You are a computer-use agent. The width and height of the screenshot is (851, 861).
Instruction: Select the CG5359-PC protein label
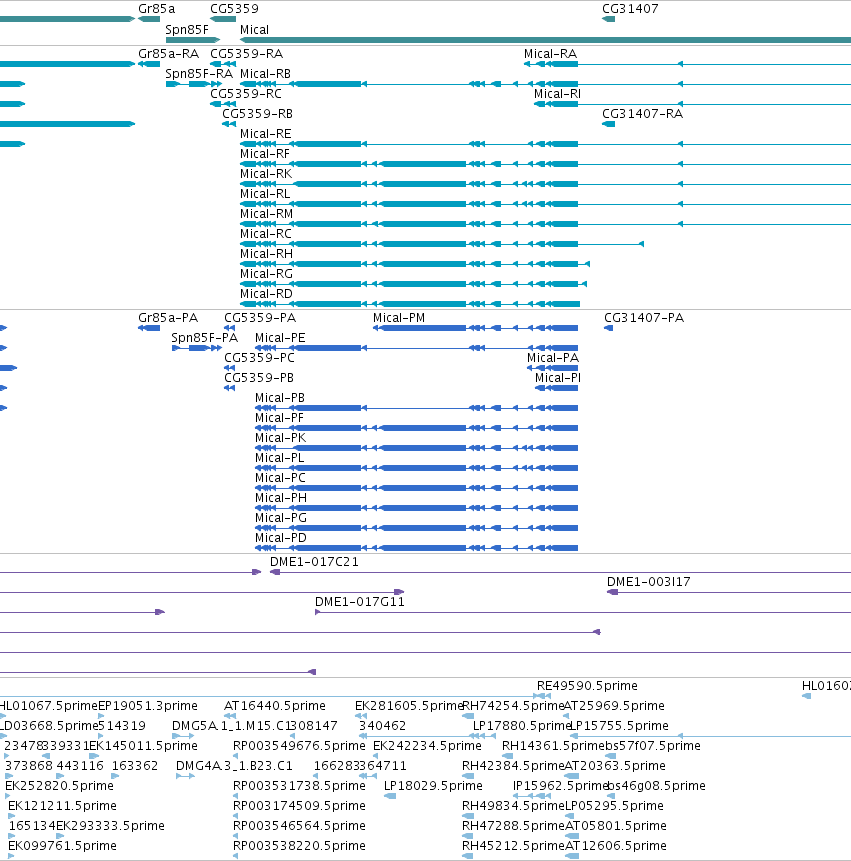(259, 358)
